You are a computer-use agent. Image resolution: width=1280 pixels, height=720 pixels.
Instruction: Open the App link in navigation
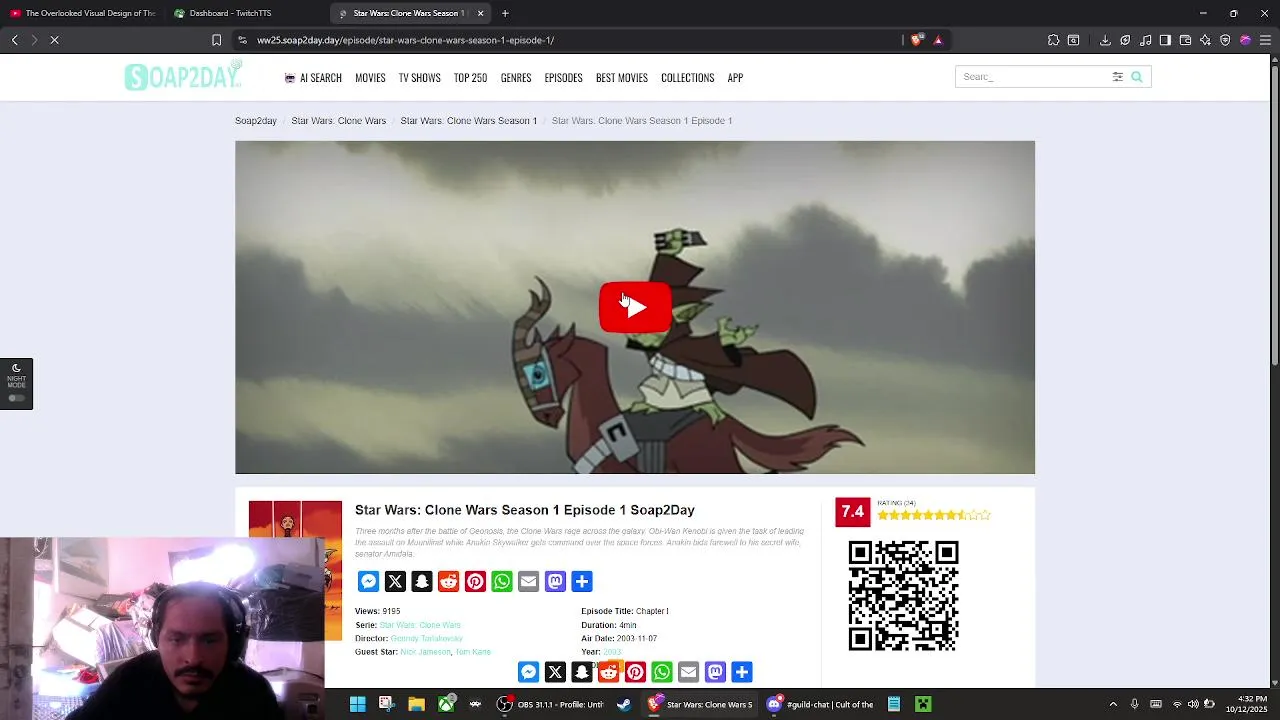(x=735, y=78)
